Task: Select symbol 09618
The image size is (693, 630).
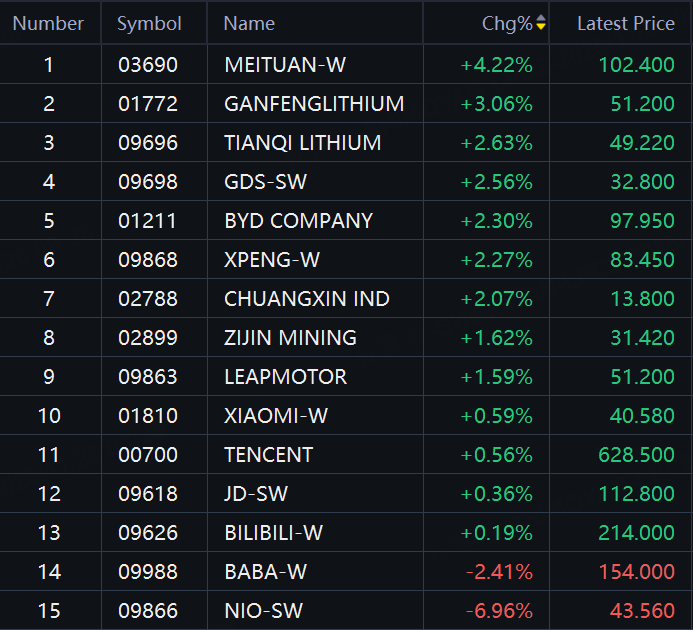Action: coord(148,493)
